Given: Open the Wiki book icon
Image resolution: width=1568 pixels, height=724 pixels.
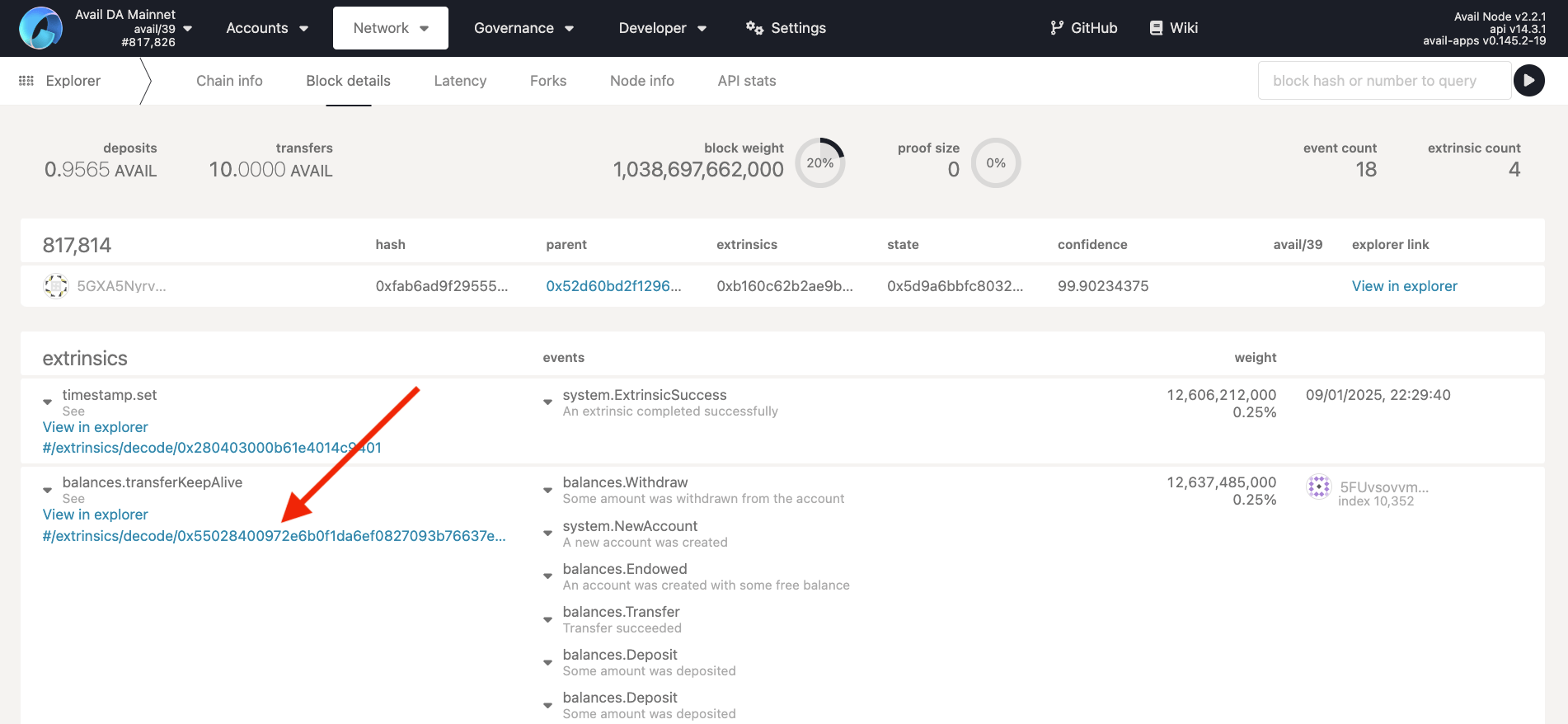Looking at the screenshot, I should pyautogui.click(x=1156, y=28).
